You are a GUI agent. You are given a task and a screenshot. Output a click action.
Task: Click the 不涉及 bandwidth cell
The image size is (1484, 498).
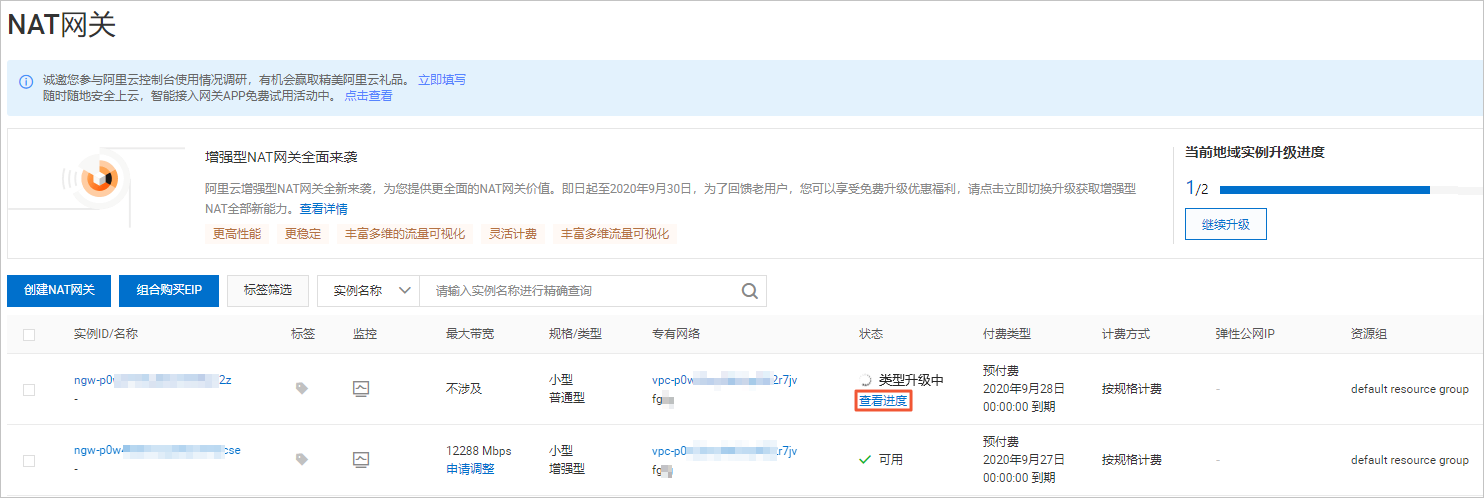pyautogui.click(x=464, y=388)
